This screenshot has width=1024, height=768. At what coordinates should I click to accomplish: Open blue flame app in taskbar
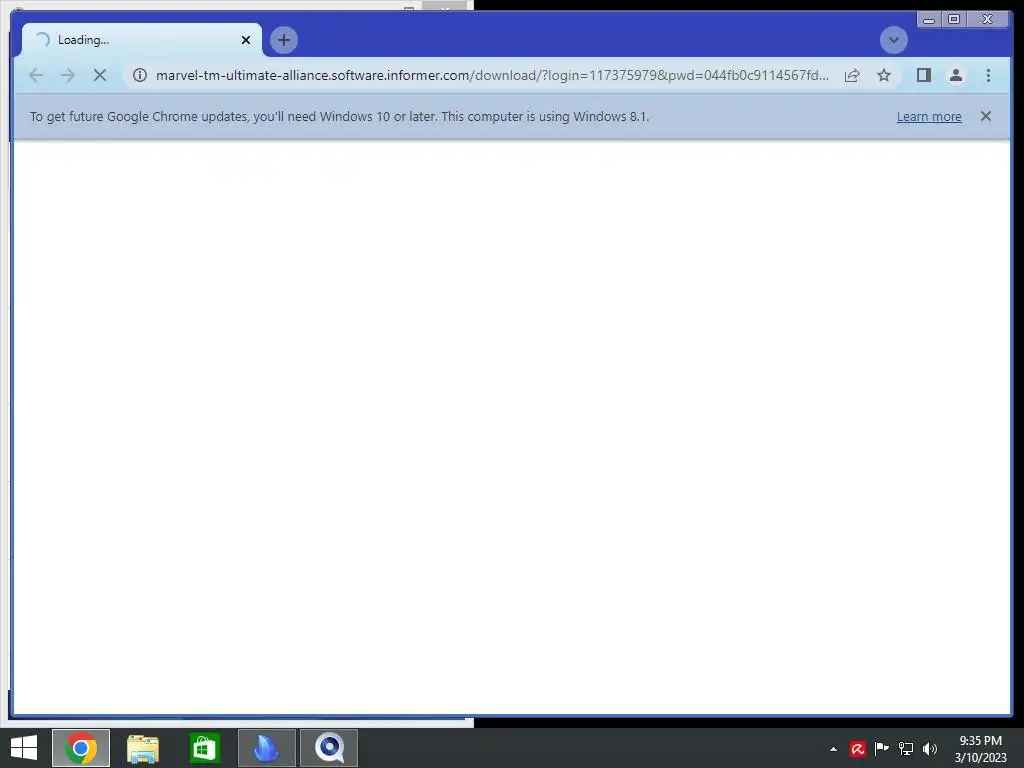click(x=266, y=748)
